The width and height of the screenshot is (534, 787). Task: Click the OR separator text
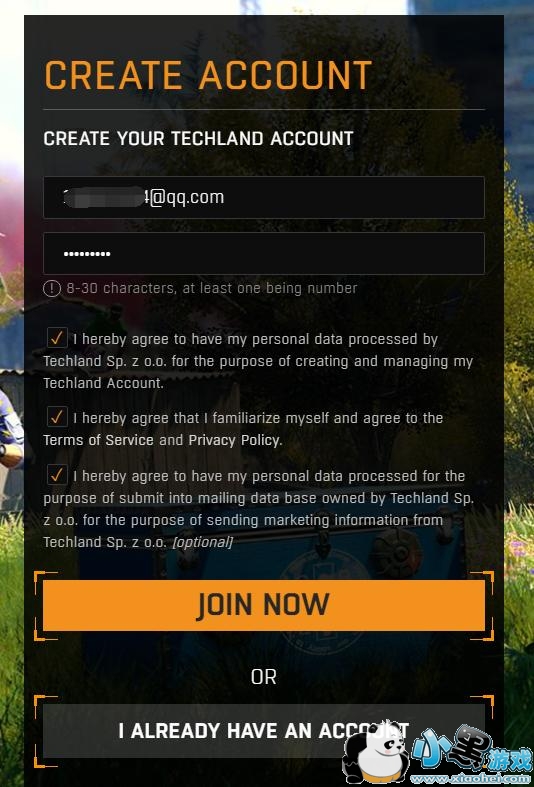pos(264,678)
